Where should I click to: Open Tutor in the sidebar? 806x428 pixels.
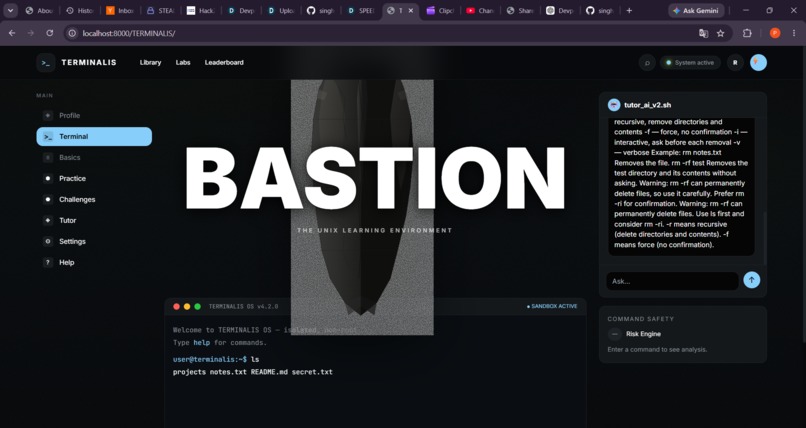point(94,220)
